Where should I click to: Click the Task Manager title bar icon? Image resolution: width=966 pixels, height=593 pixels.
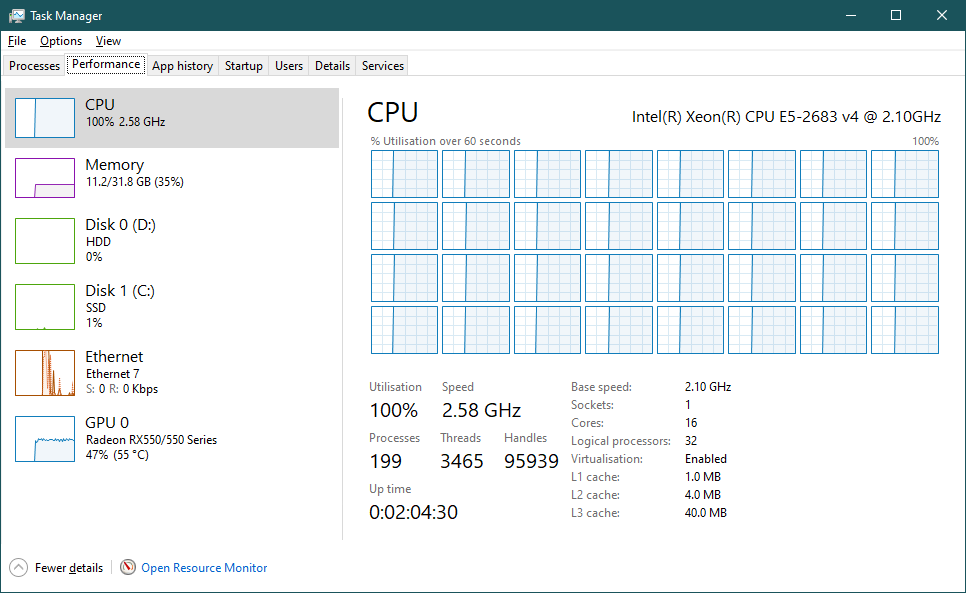coord(17,16)
